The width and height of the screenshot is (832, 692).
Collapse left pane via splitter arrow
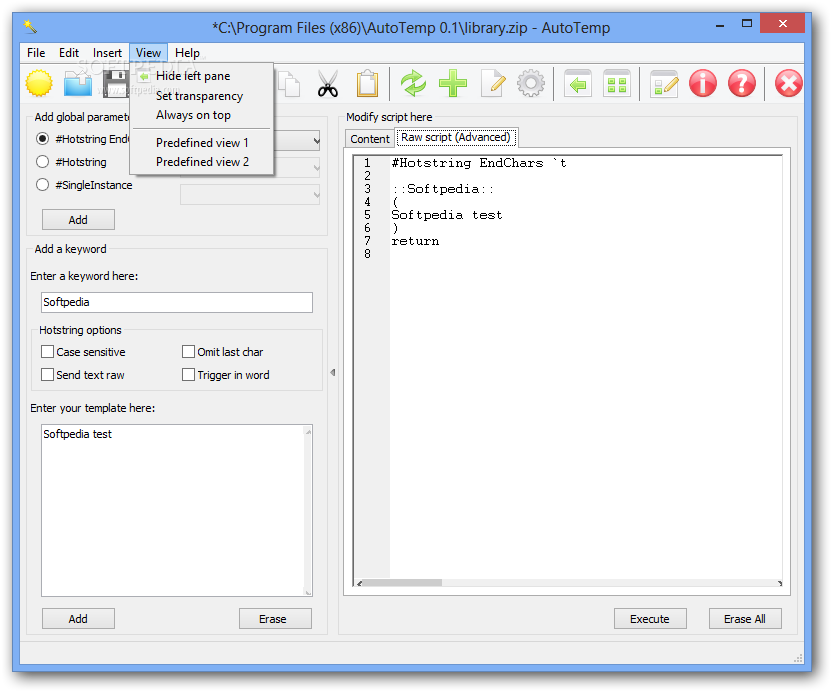tap(333, 373)
